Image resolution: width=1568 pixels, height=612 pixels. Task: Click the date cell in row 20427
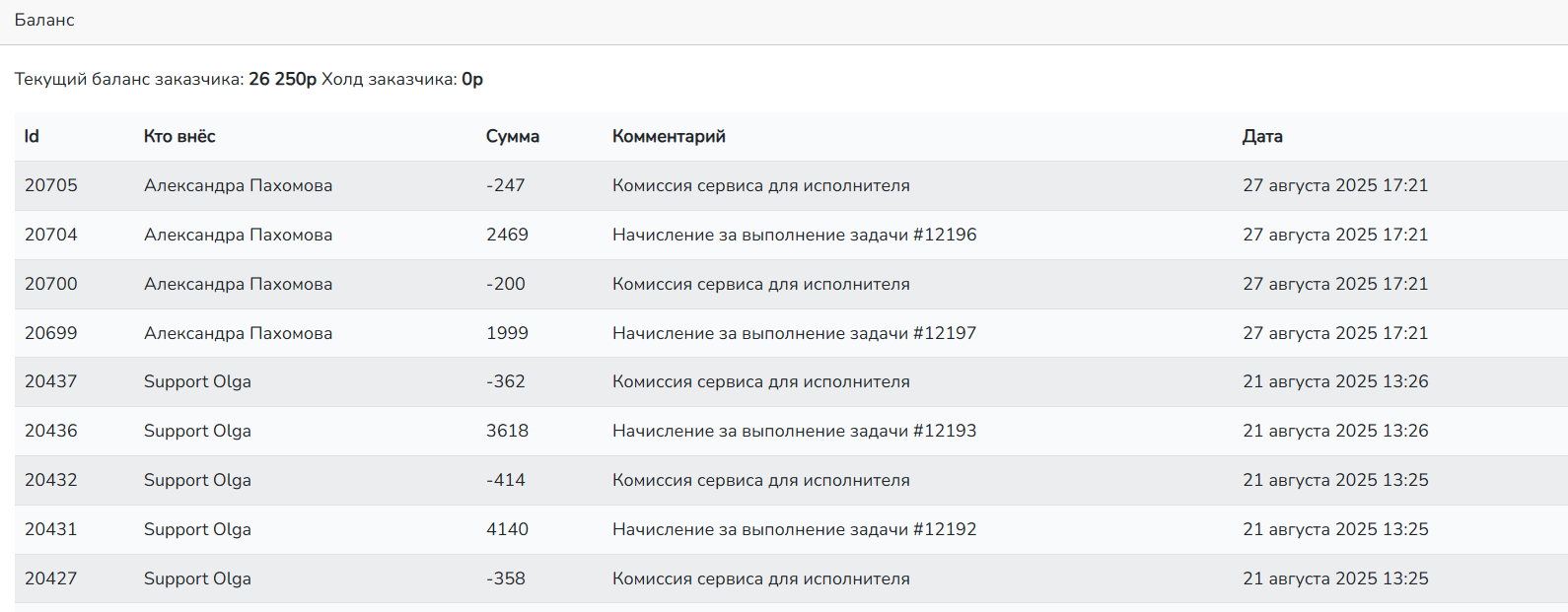tap(1335, 578)
